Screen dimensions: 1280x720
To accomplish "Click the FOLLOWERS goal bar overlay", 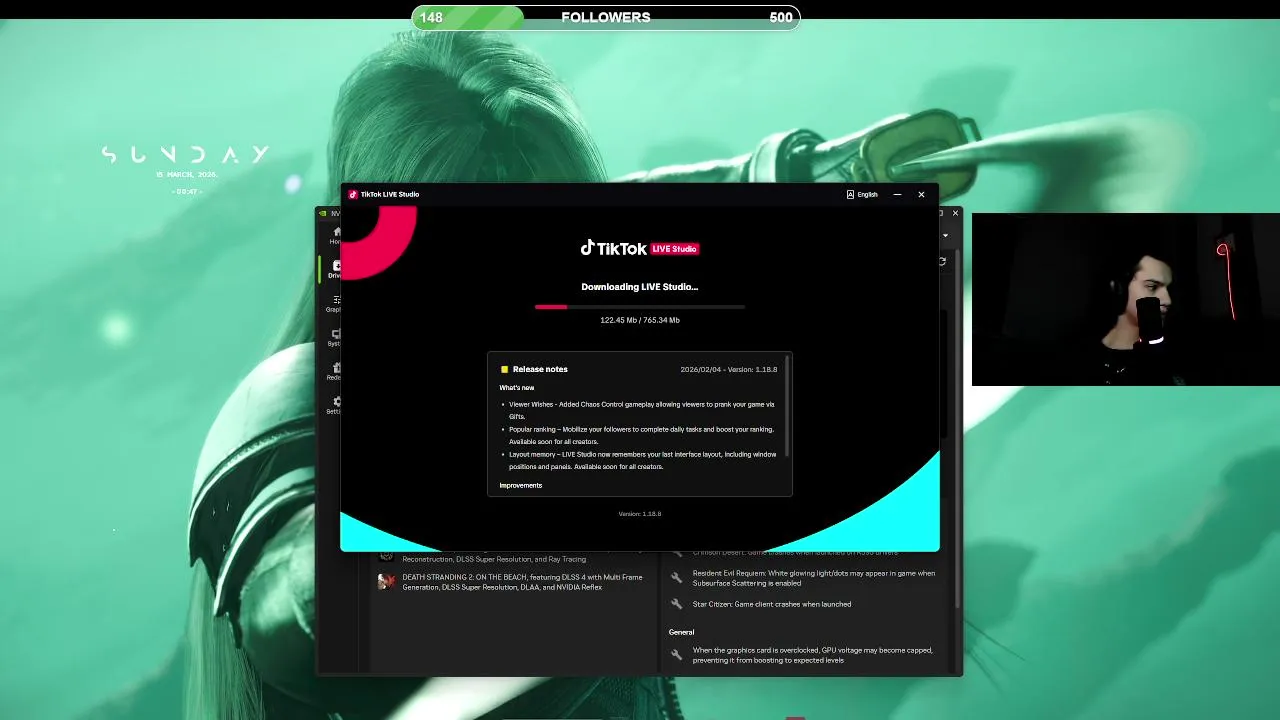I will pos(606,17).
